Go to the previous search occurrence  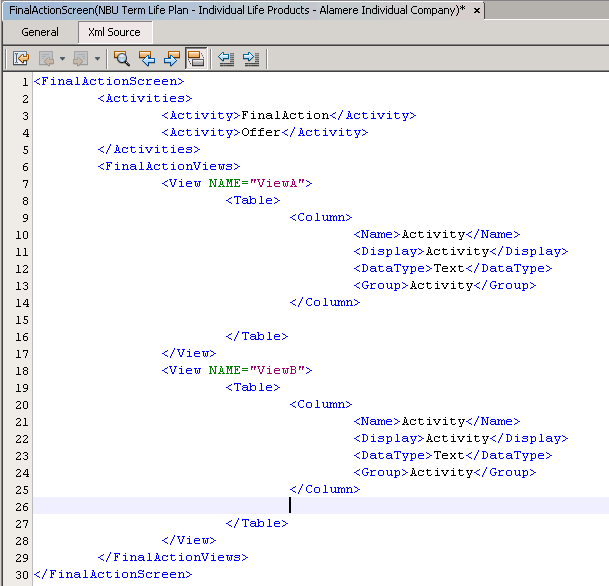[x=147, y=59]
